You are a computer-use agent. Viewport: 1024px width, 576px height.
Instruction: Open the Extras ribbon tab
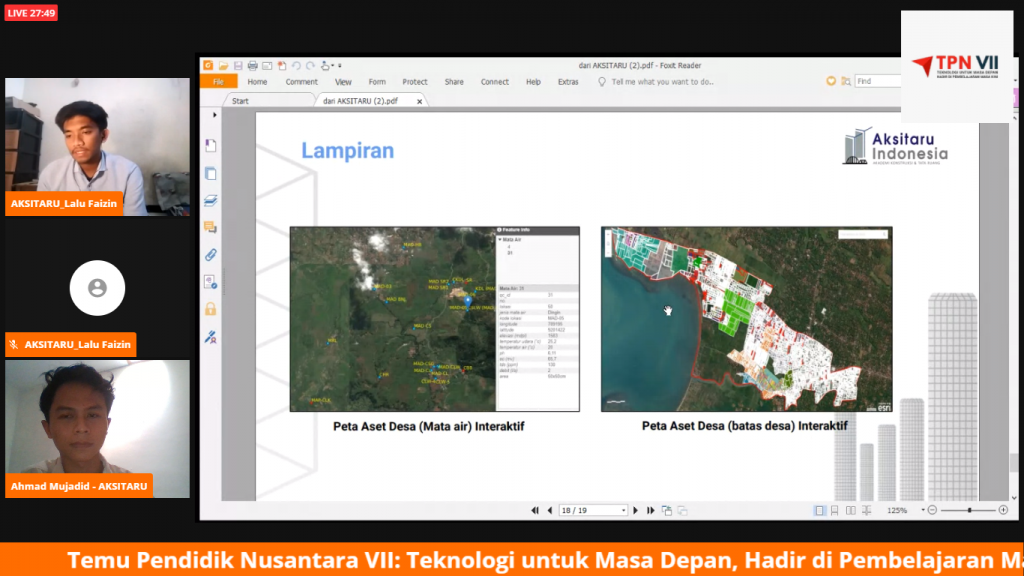click(568, 82)
